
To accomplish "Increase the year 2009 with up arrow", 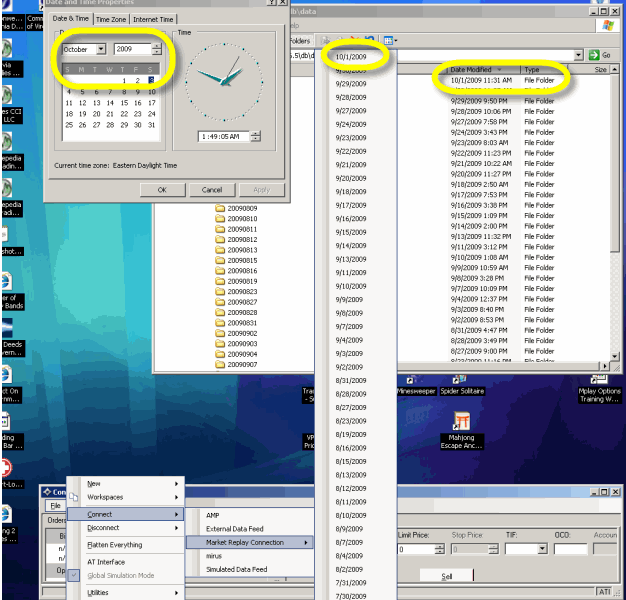I will (x=157, y=46).
